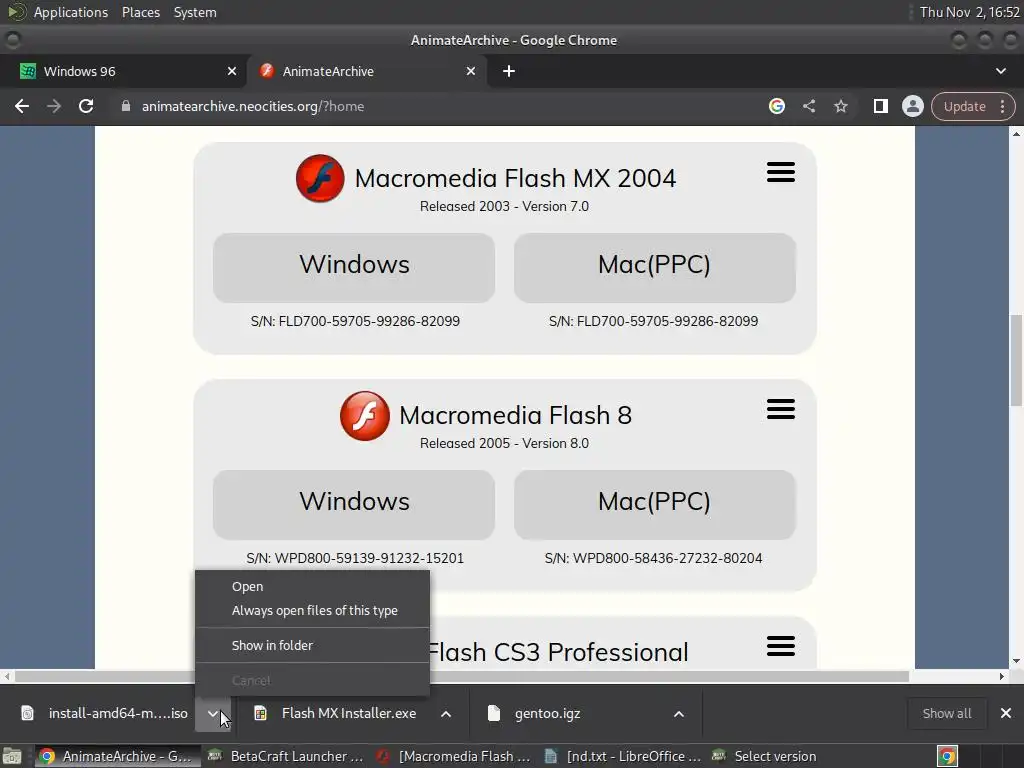Image resolution: width=1024 pixels, height=768 pixels.
Task: Click the gentoo.igz file icon
Action: 494,713
